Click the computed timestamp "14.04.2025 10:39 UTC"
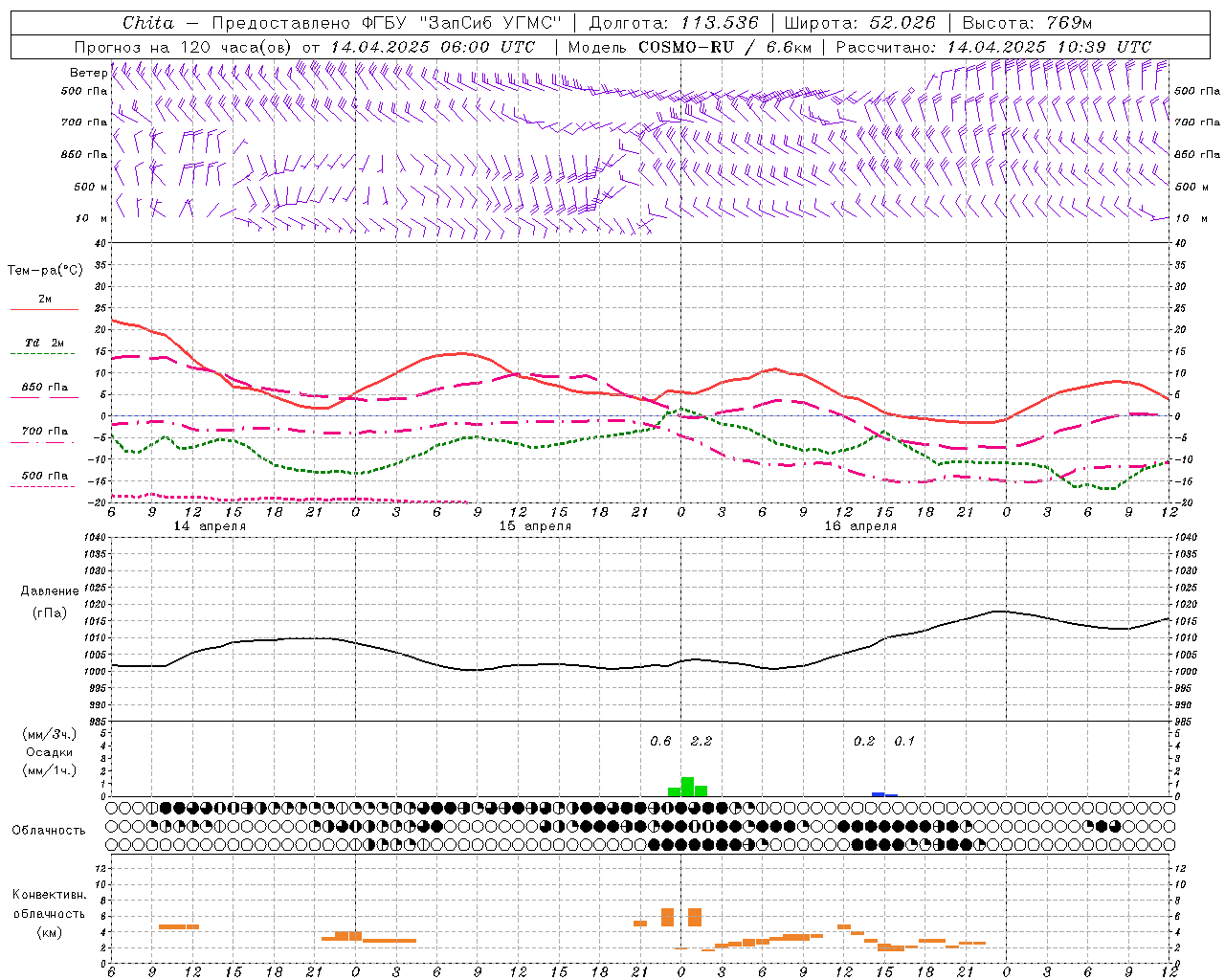The image size is (1225, 980). point(1049,47)
